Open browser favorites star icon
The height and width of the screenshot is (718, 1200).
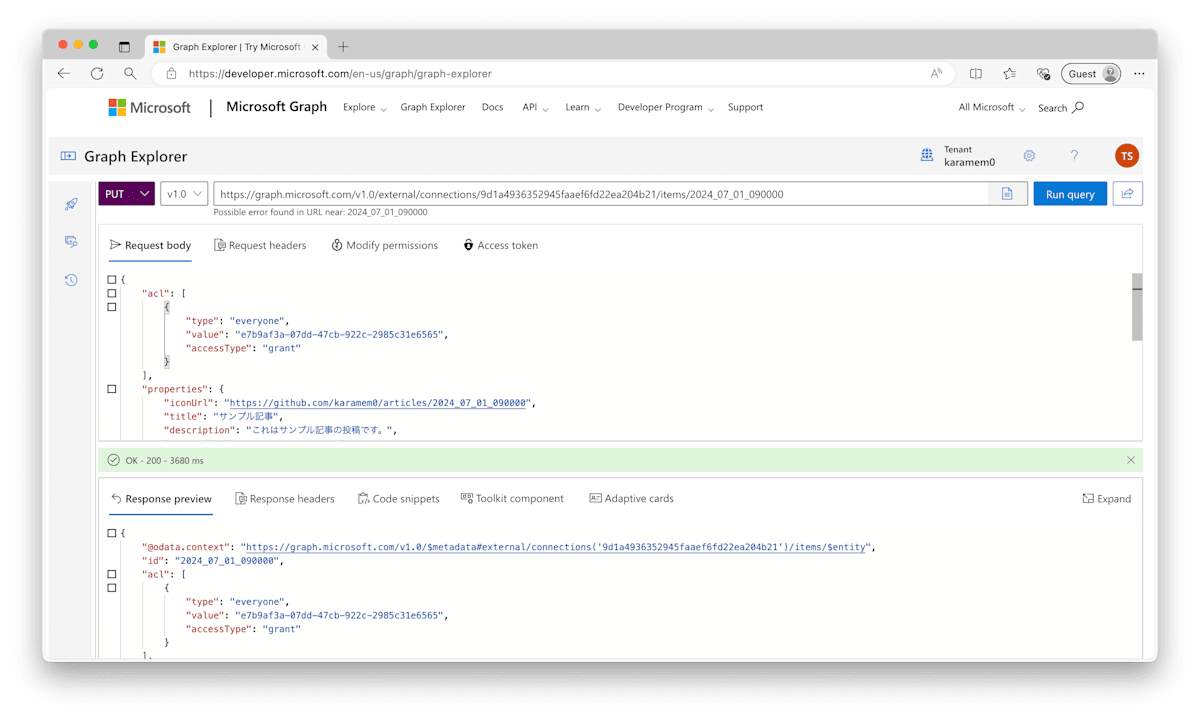[1010, 73]
